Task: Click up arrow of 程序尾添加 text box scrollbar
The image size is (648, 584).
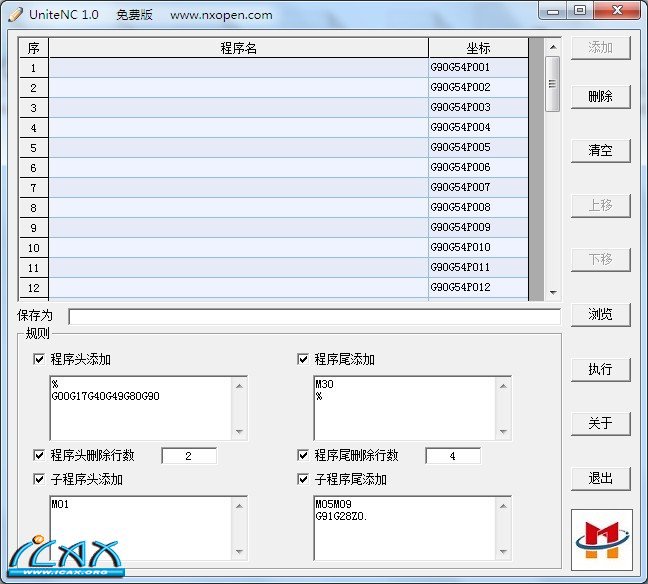Action: click(503, 386)
